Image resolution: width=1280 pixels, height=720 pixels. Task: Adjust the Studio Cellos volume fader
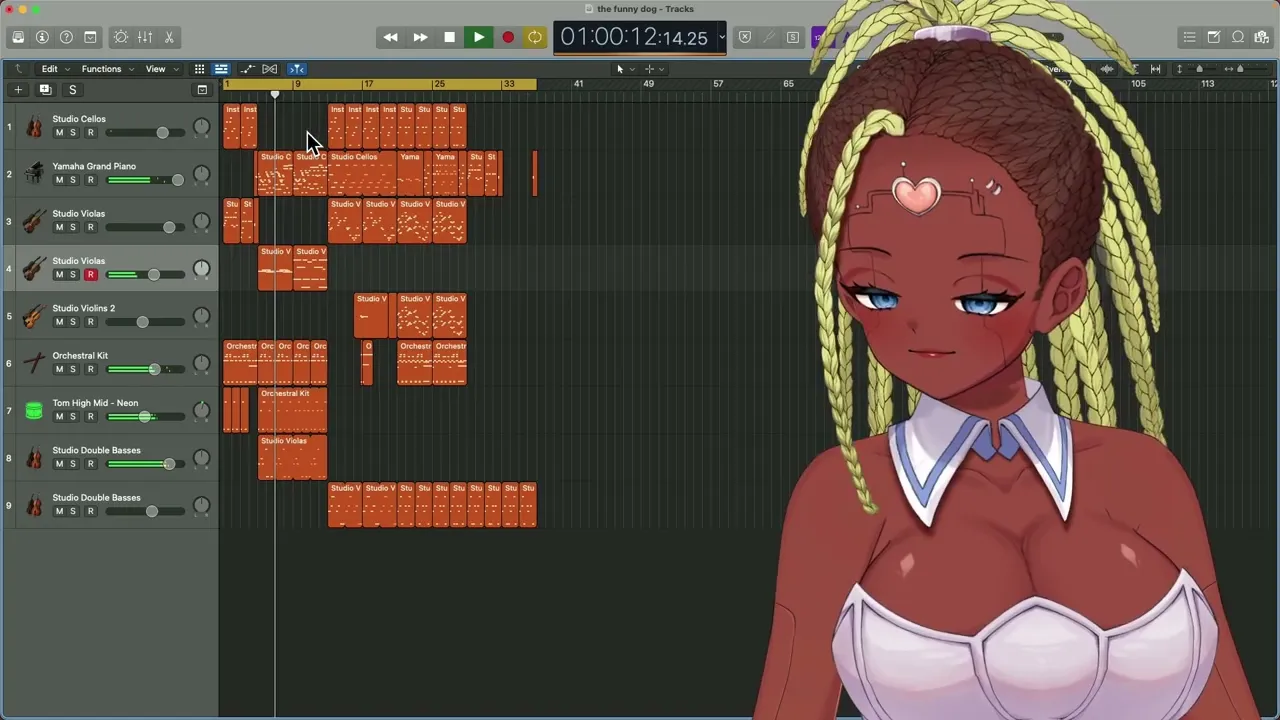(x=162, y=133)
